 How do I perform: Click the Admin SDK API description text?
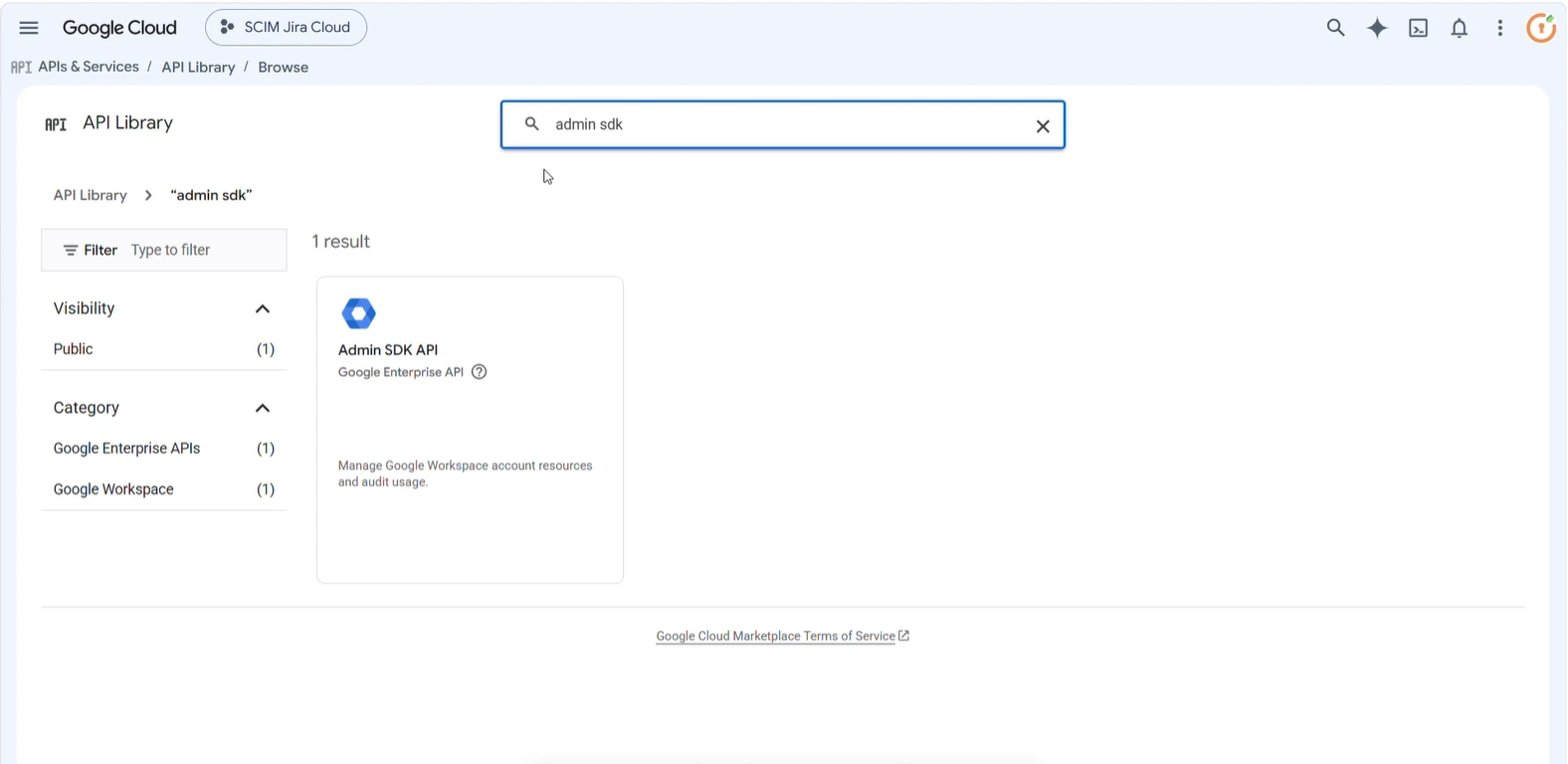(465, 474)
